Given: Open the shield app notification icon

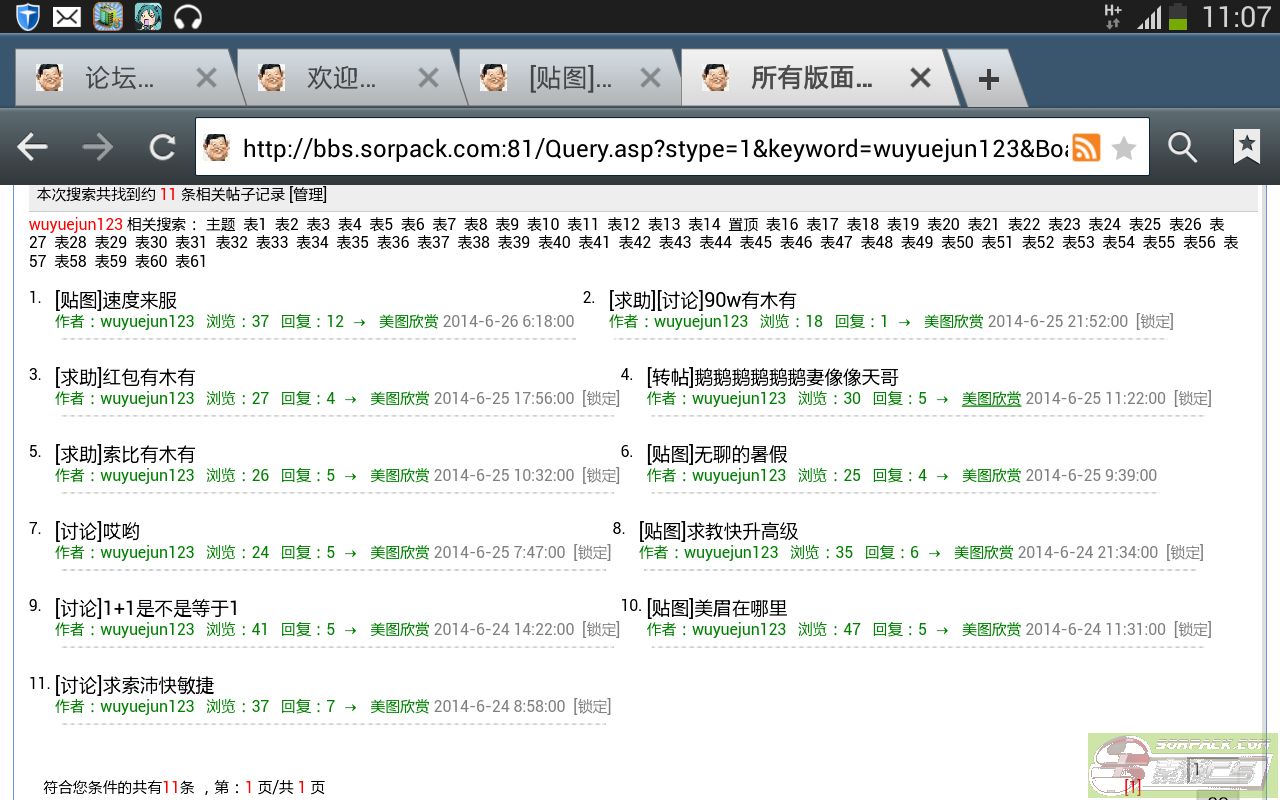Looking at the screenshot, I should coord(27,16).
